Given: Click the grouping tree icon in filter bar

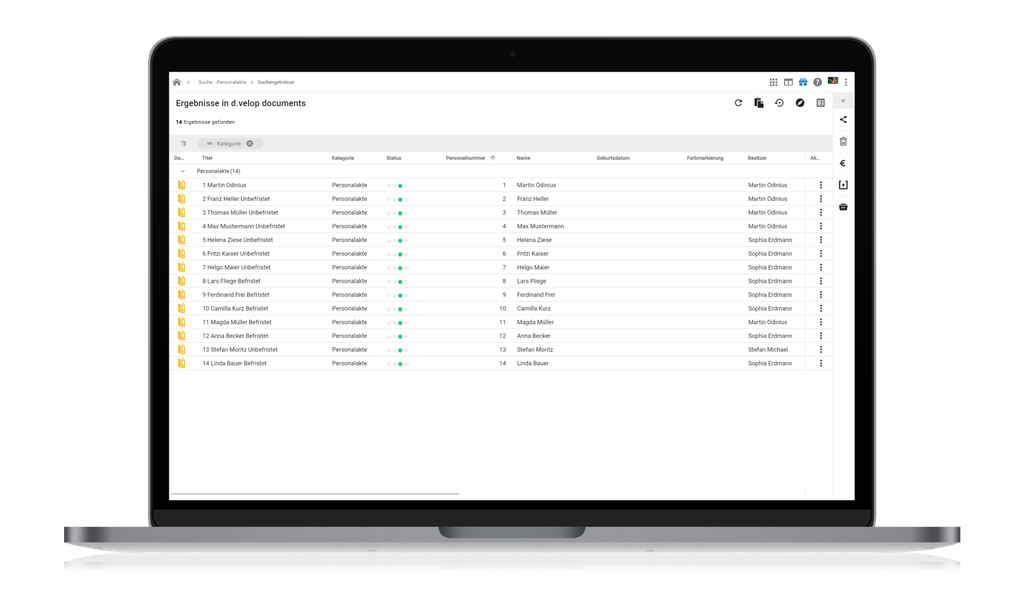Looking at the screenshot, I should click(184, 144).
